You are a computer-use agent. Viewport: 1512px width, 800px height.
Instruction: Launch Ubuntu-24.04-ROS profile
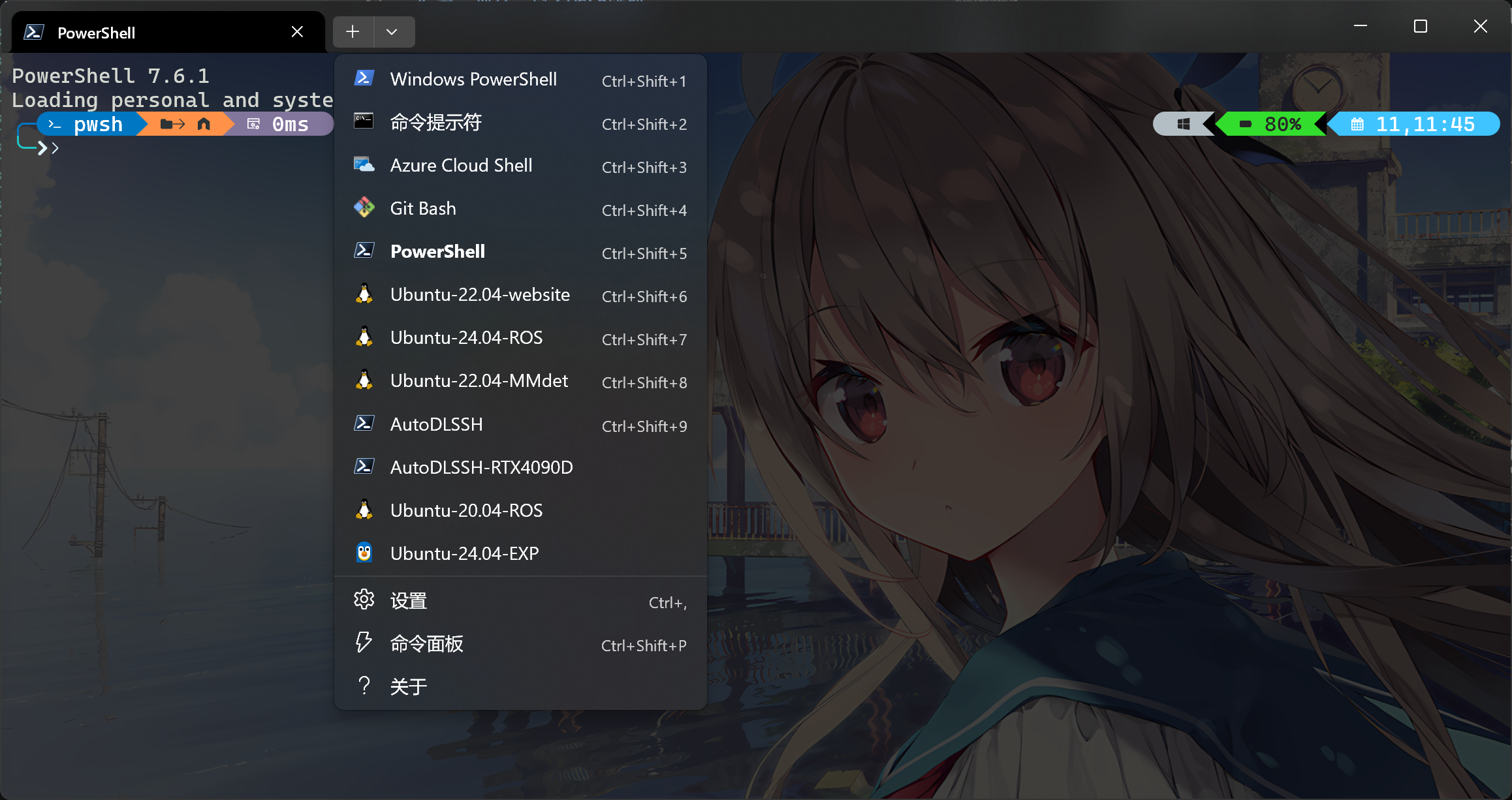pos(520,338)
